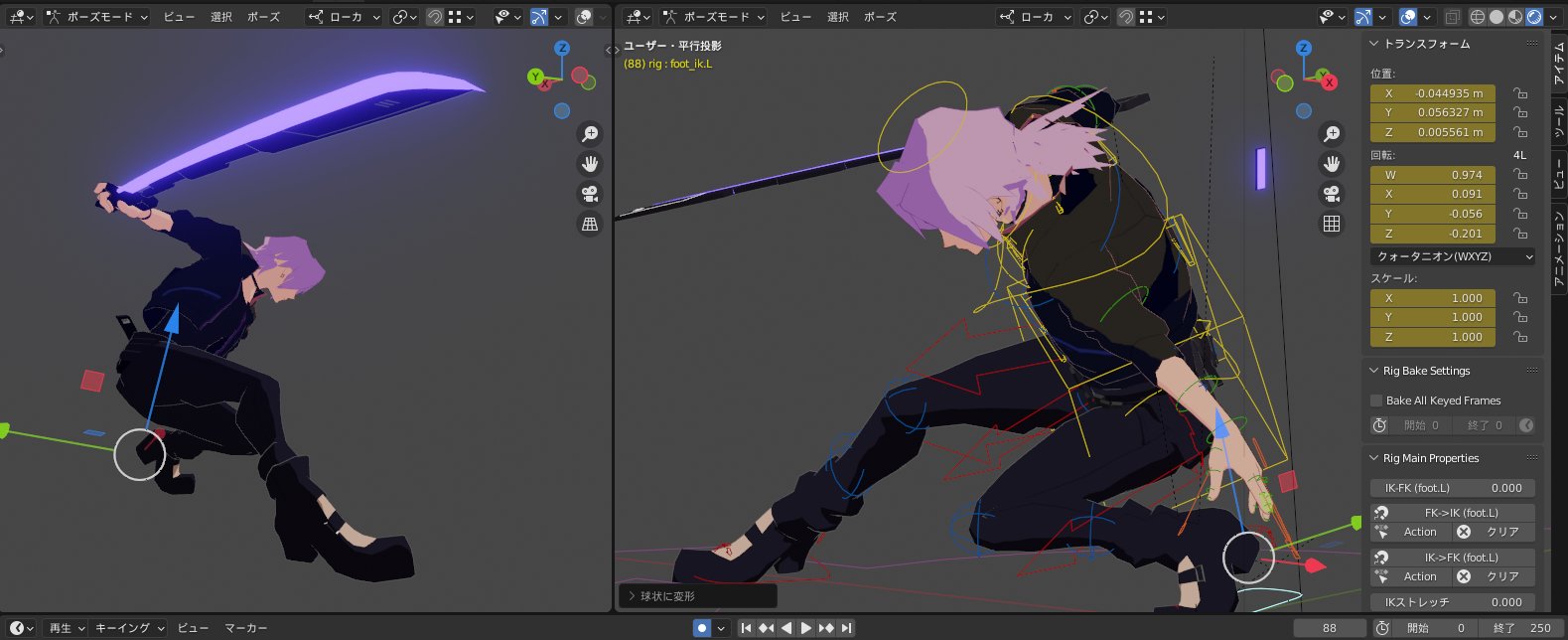Pan hand icon in right viewport
The width and height of the screenshot is (1568, 640).
(x=1332, y=163)
